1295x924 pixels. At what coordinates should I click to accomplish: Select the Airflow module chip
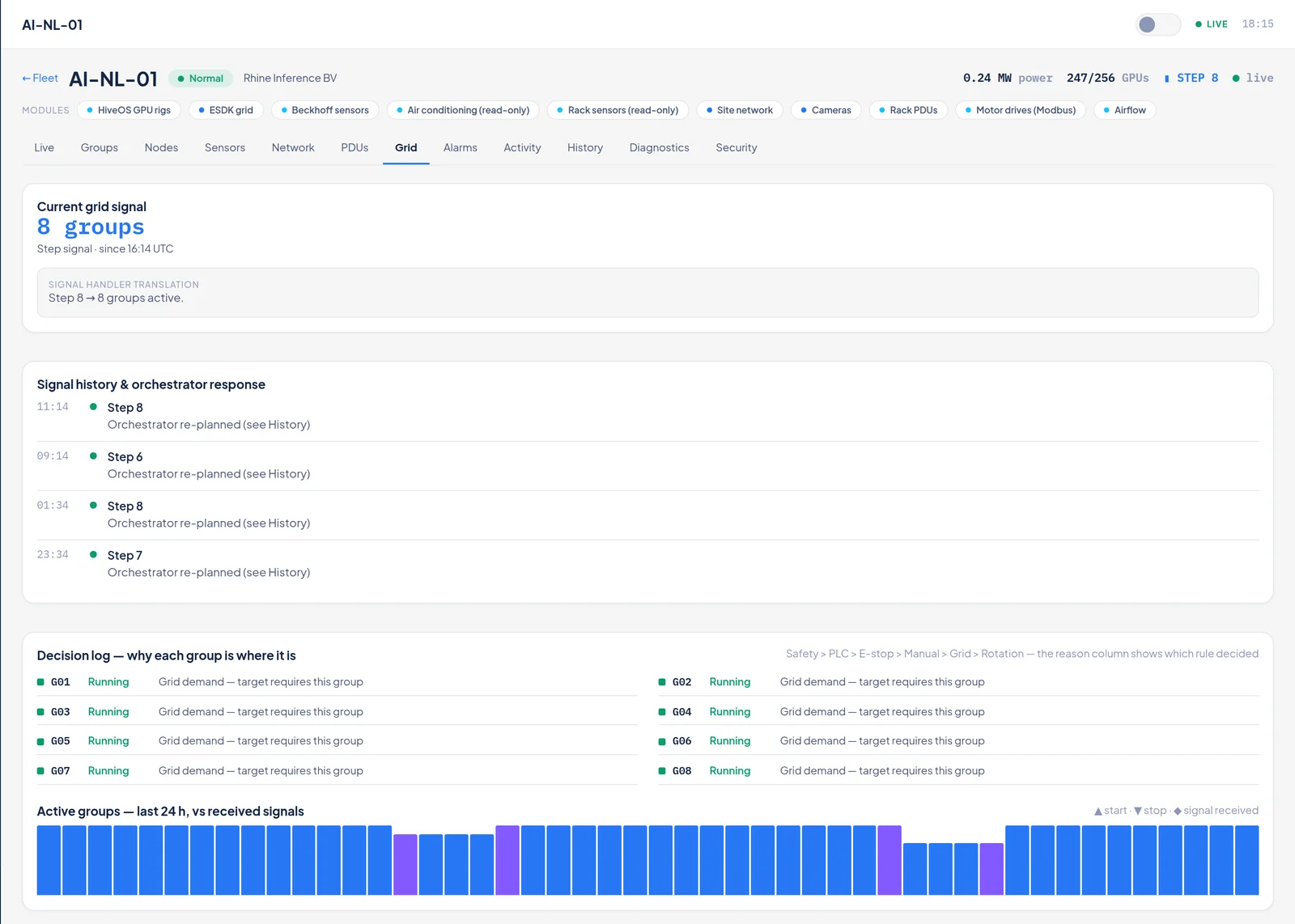pos(1124,110)
